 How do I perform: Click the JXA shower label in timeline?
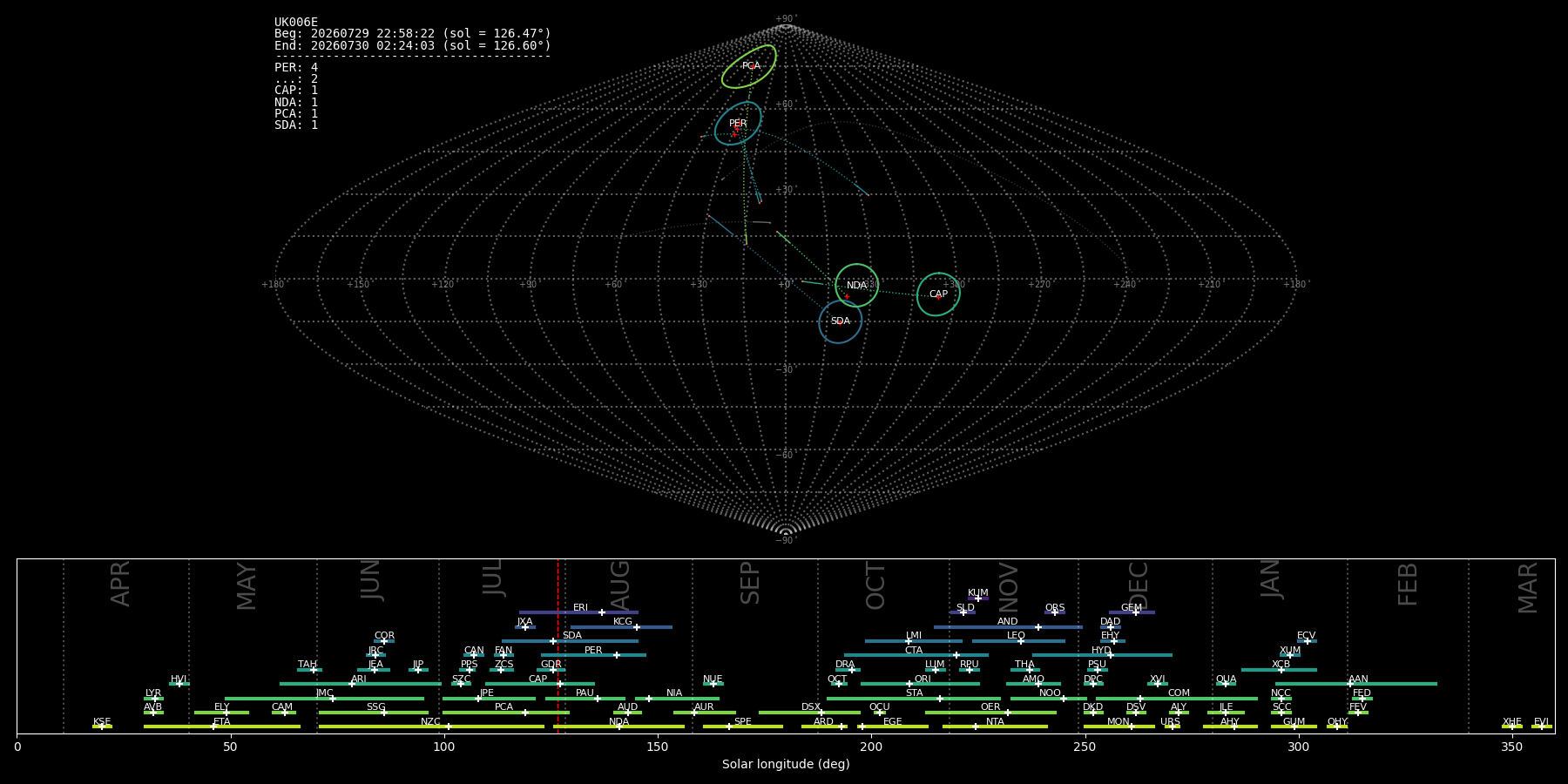524,622
